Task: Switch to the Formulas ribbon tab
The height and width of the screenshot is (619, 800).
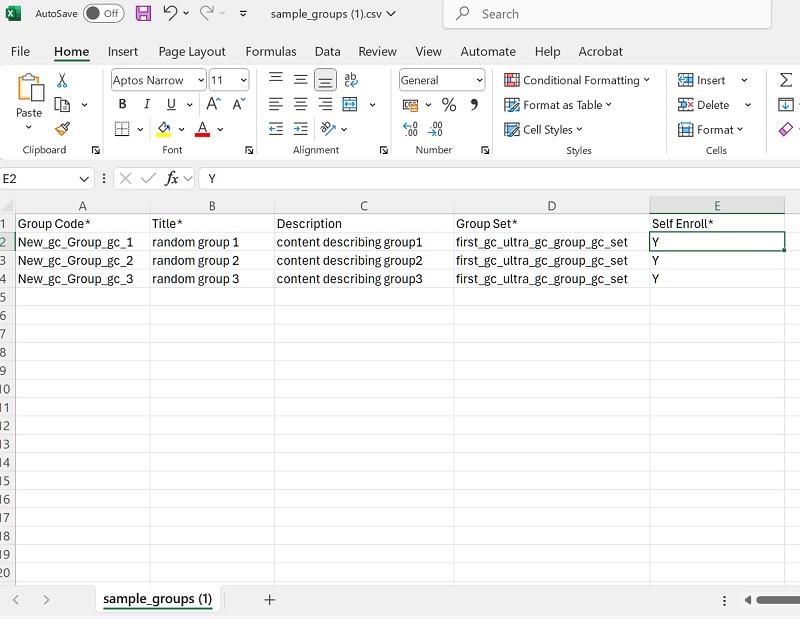Action: point(271,51)
